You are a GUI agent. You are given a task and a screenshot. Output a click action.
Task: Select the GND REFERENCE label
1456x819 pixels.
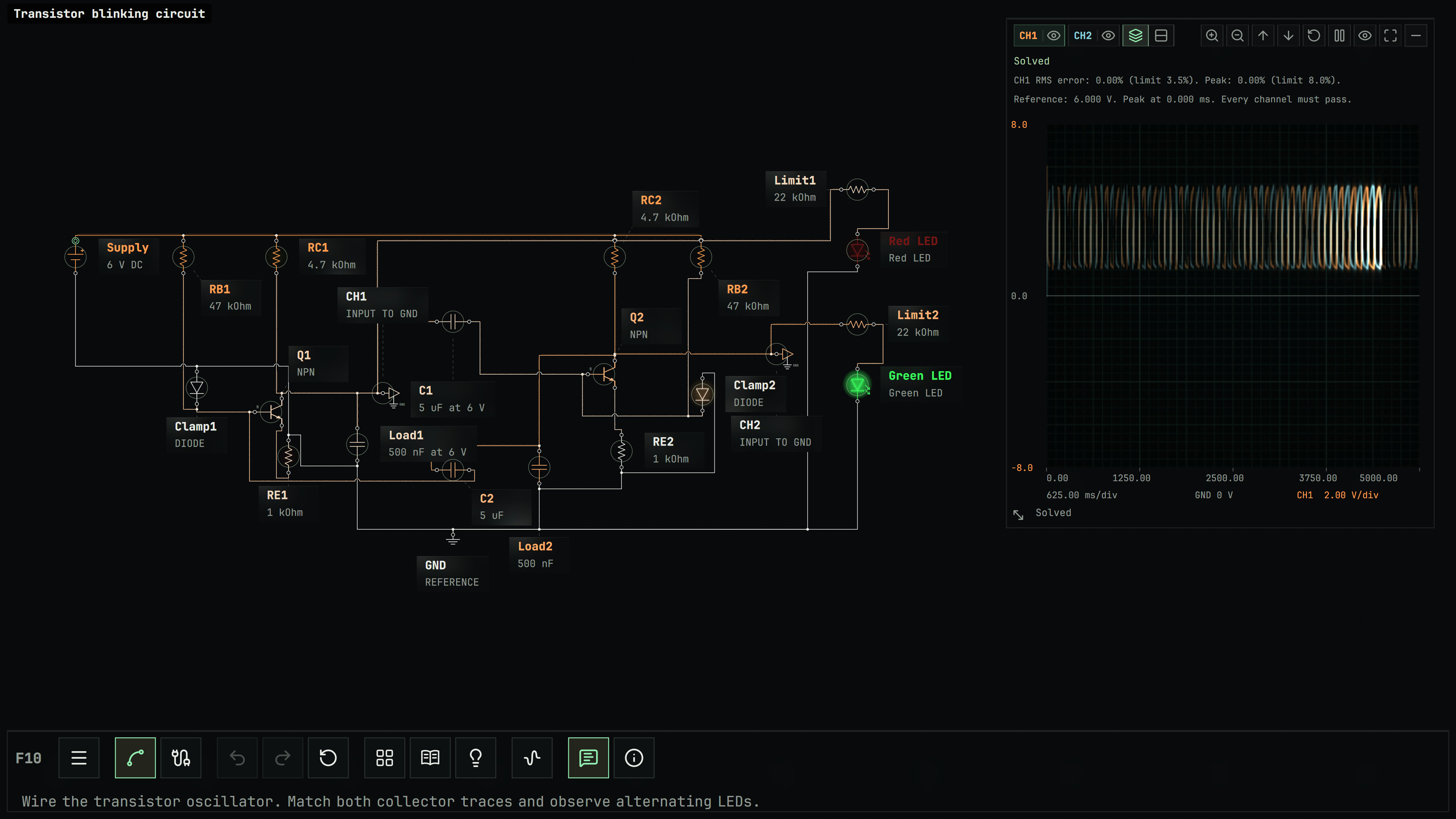pos(452,573)
